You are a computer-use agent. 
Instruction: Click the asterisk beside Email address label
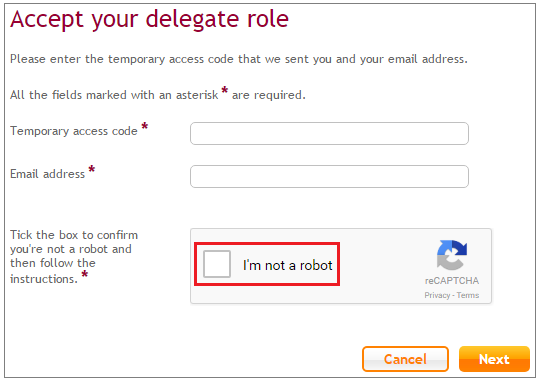pyautogui.click(x=92, y=169)
